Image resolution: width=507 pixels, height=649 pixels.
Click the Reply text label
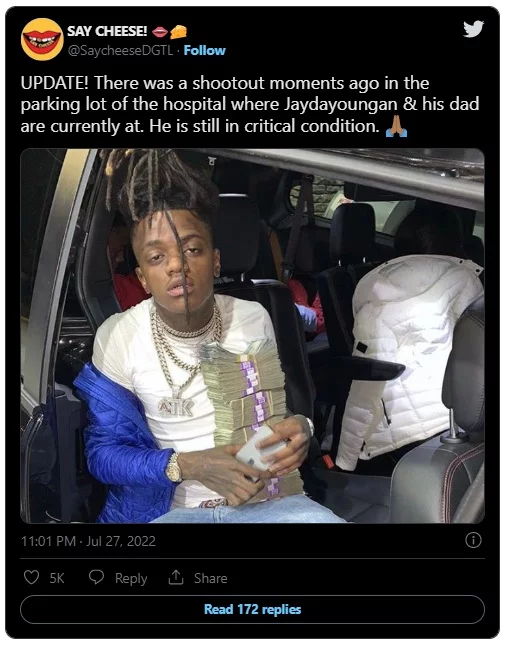(131, 578)
